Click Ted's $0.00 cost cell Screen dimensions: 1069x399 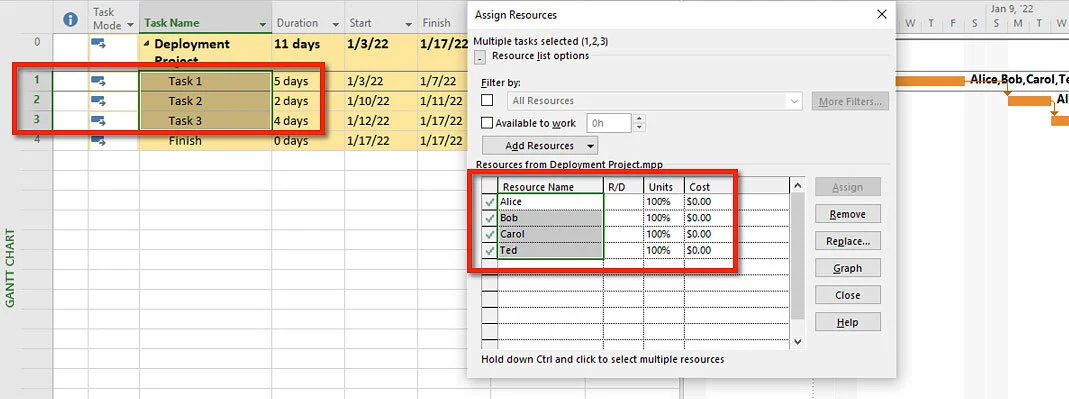[710, 251]
